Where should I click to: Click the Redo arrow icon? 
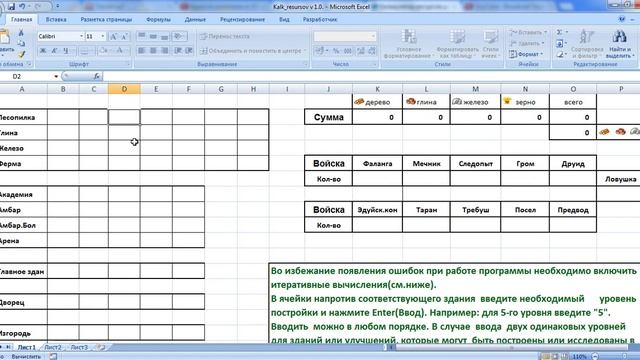[38, 7]
